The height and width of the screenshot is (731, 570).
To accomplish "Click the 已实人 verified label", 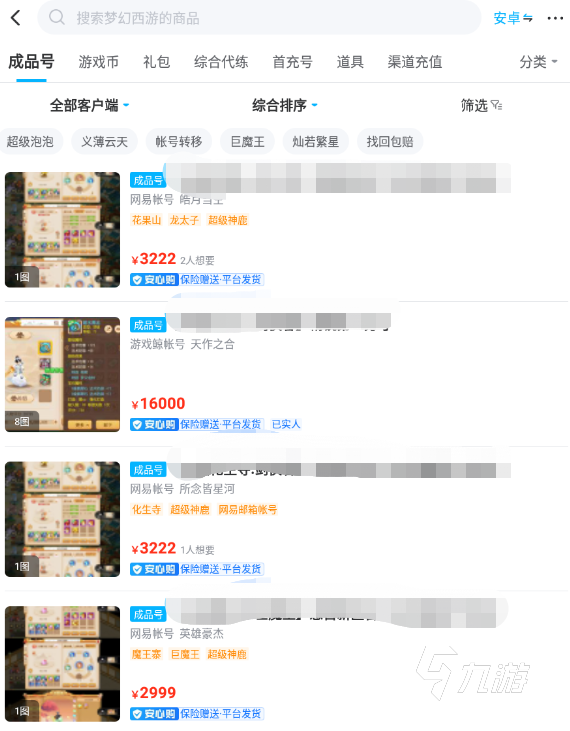I will (x=286, y=424).
